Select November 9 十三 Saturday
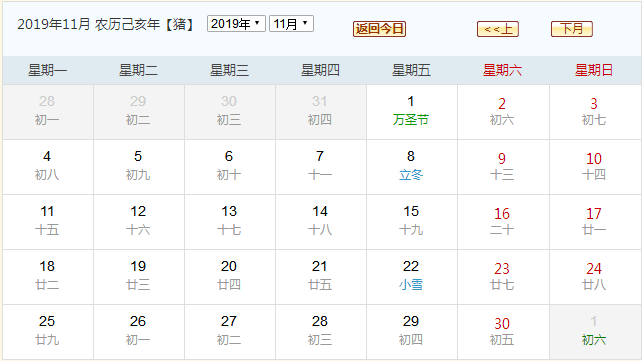The image size is (642, 361). [502, 167]
